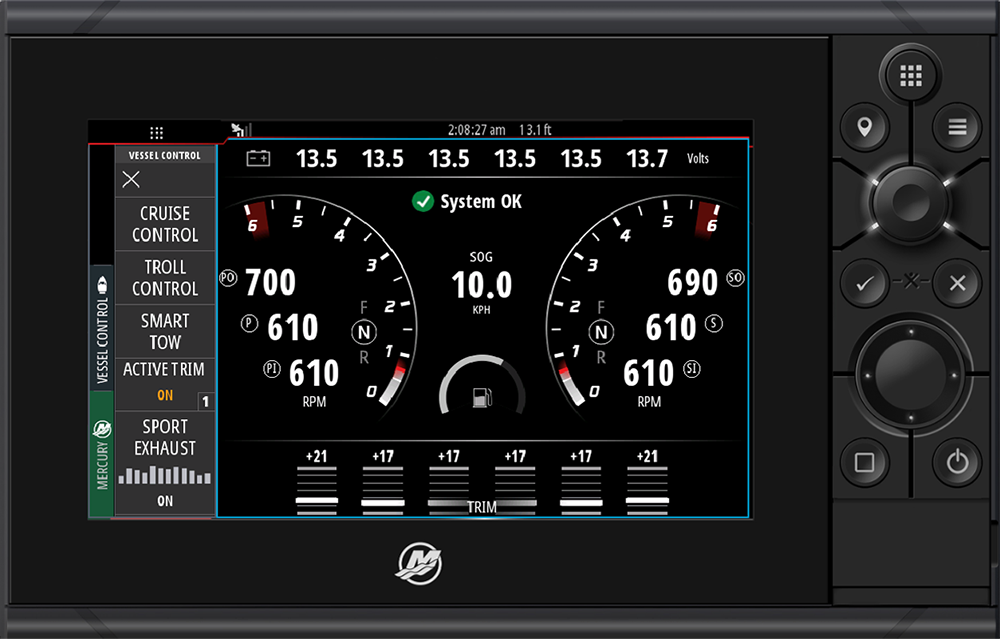Tap the Volts unit label
Viewport: 1000px width, 640px height.
click(x=698, y=158)
